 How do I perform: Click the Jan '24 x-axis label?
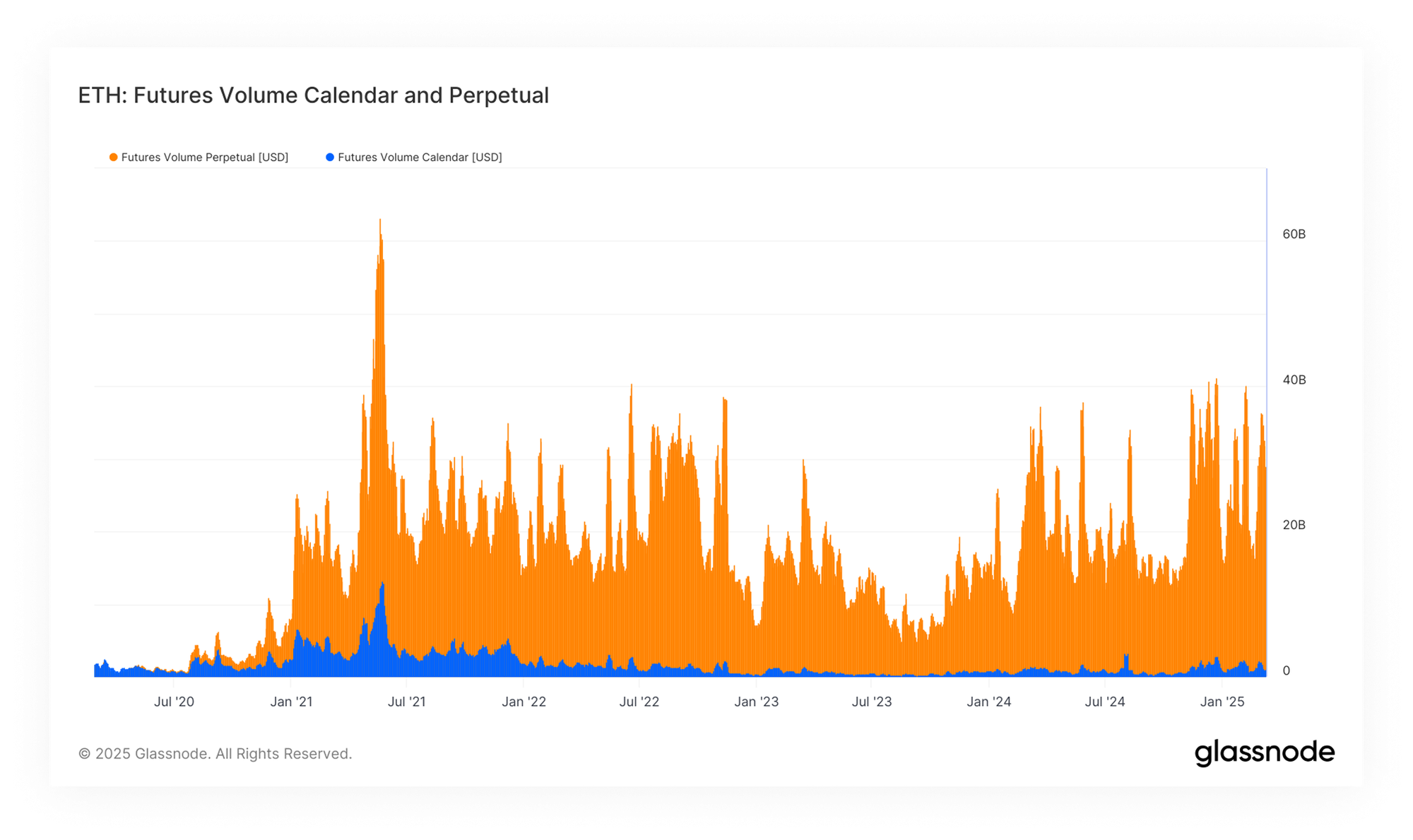point(988,702)
